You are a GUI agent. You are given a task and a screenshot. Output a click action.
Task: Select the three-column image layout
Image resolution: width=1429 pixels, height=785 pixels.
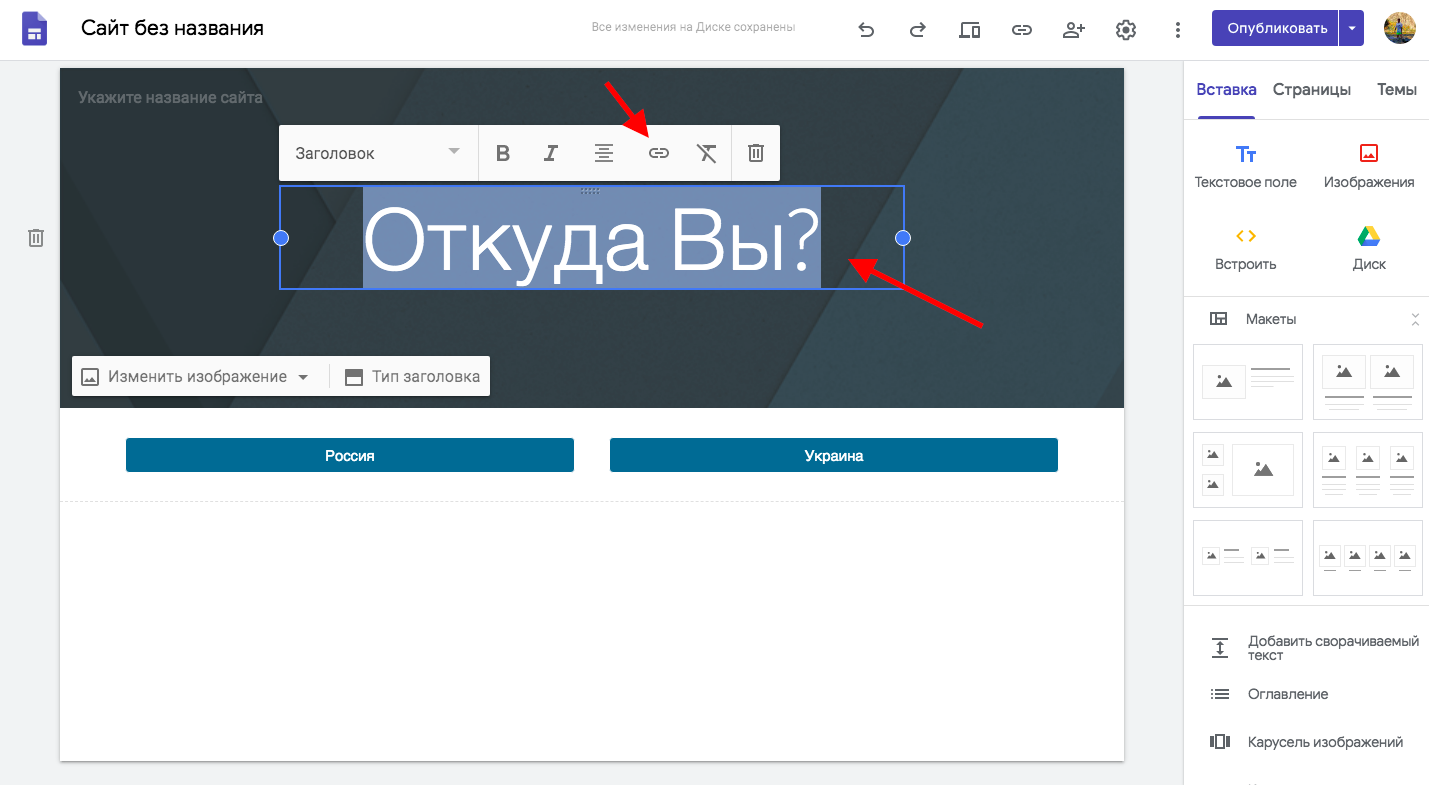click(1368, 470)
